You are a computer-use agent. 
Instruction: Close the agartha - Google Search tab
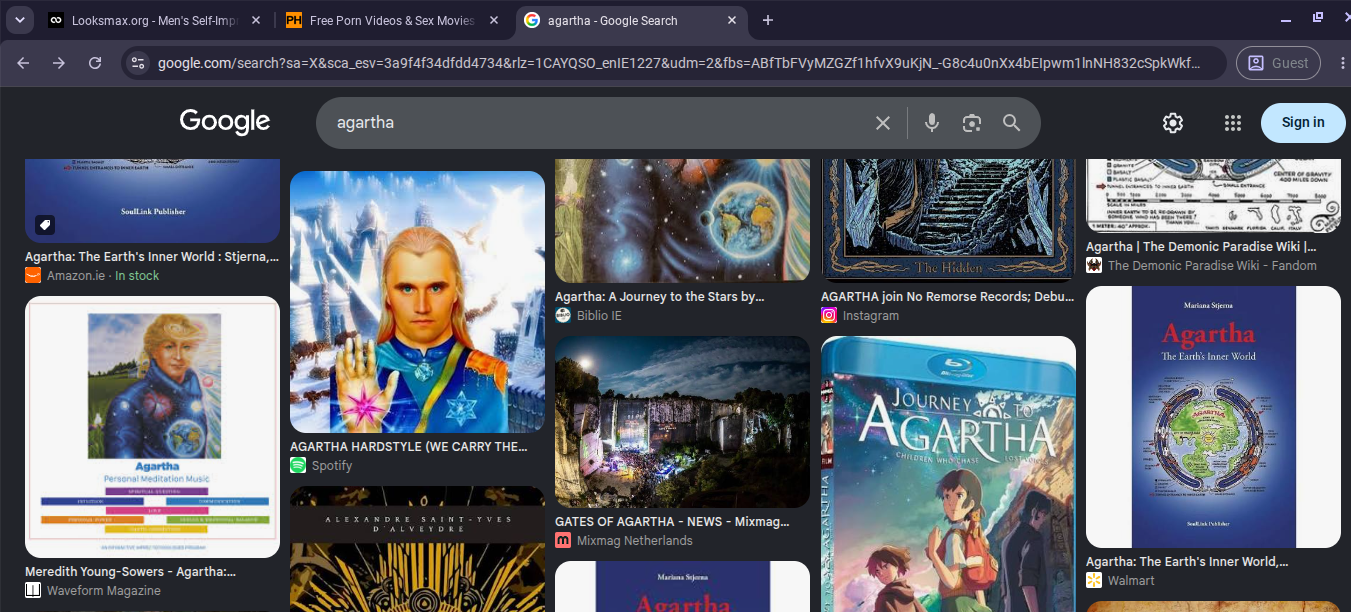click(x=733, y=20)
